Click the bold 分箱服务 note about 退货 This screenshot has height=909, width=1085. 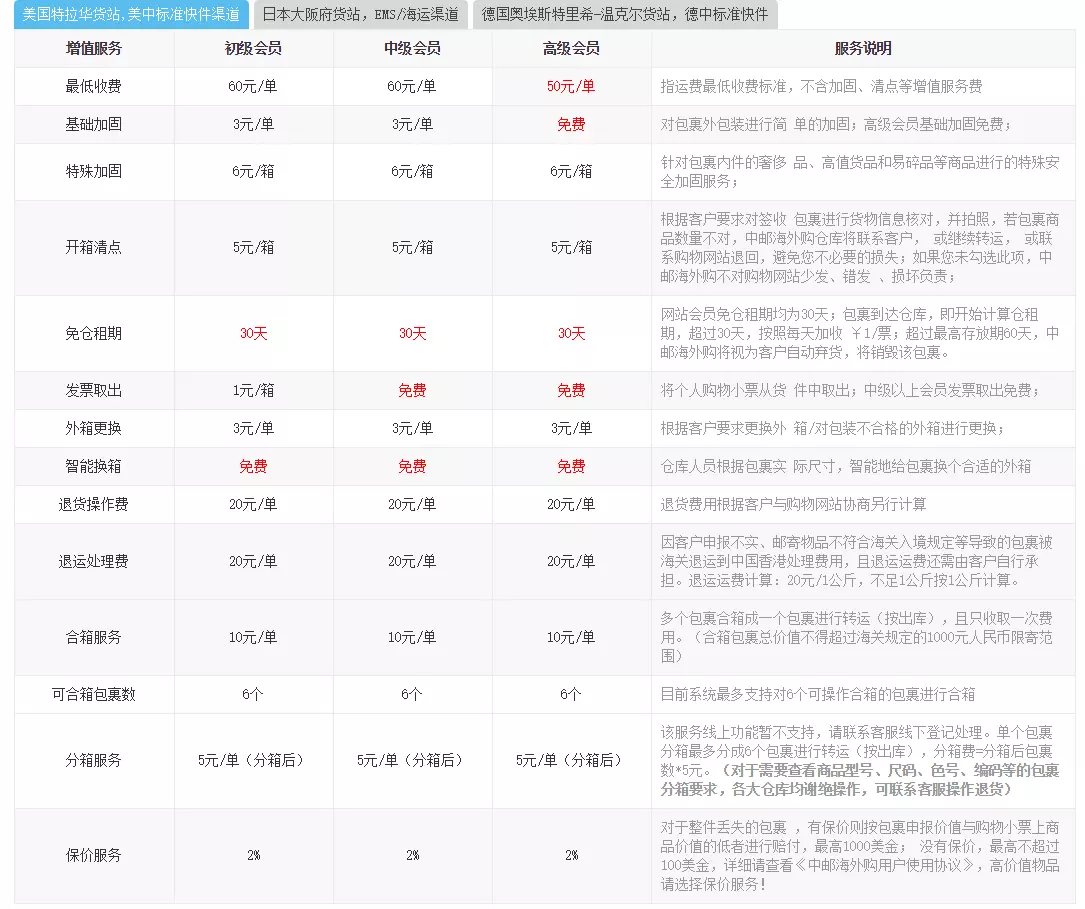coord(859,780)
